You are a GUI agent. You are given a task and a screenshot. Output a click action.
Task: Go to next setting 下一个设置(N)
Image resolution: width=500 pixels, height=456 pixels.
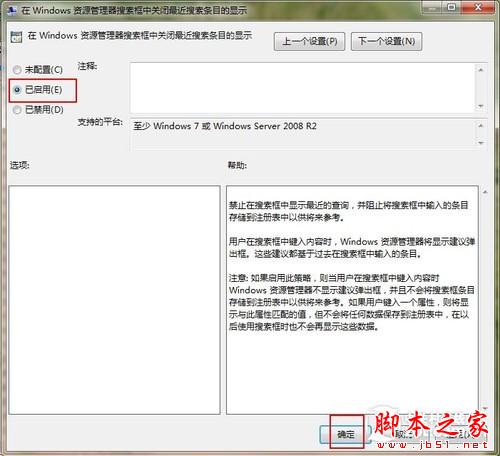pos(386,42)
